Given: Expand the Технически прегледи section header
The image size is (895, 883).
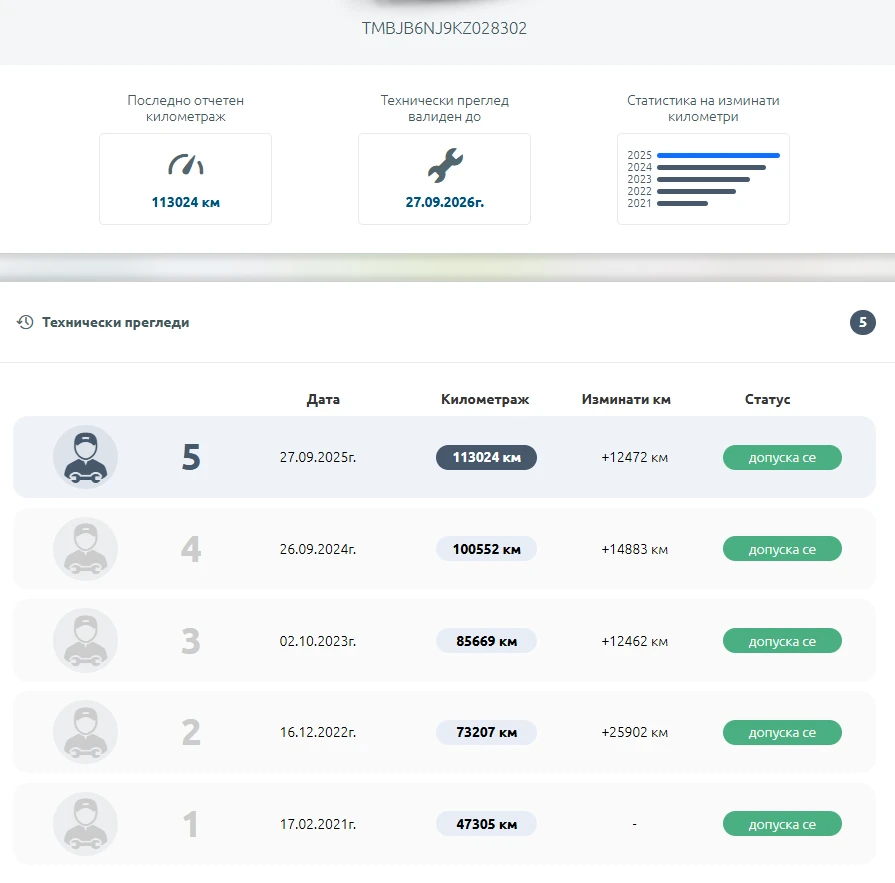Looking at the screenshot, I should (115, 322).
